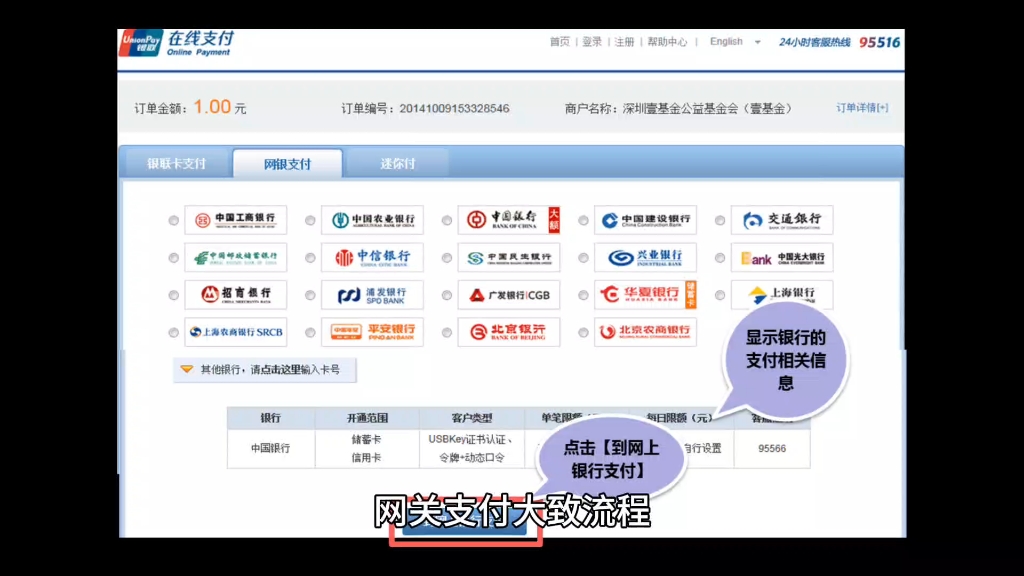Click the 客户类型 column header
Viewport: 1024px width, 576px height.
[x=472, y=418]
